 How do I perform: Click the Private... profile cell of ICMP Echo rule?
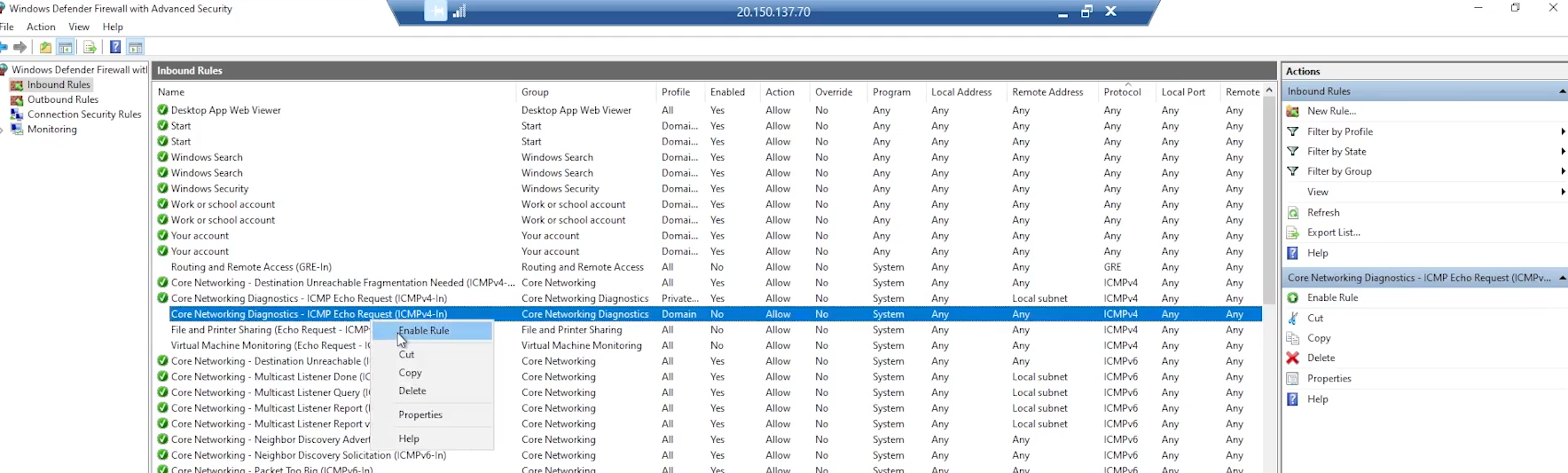click(680, 299)
